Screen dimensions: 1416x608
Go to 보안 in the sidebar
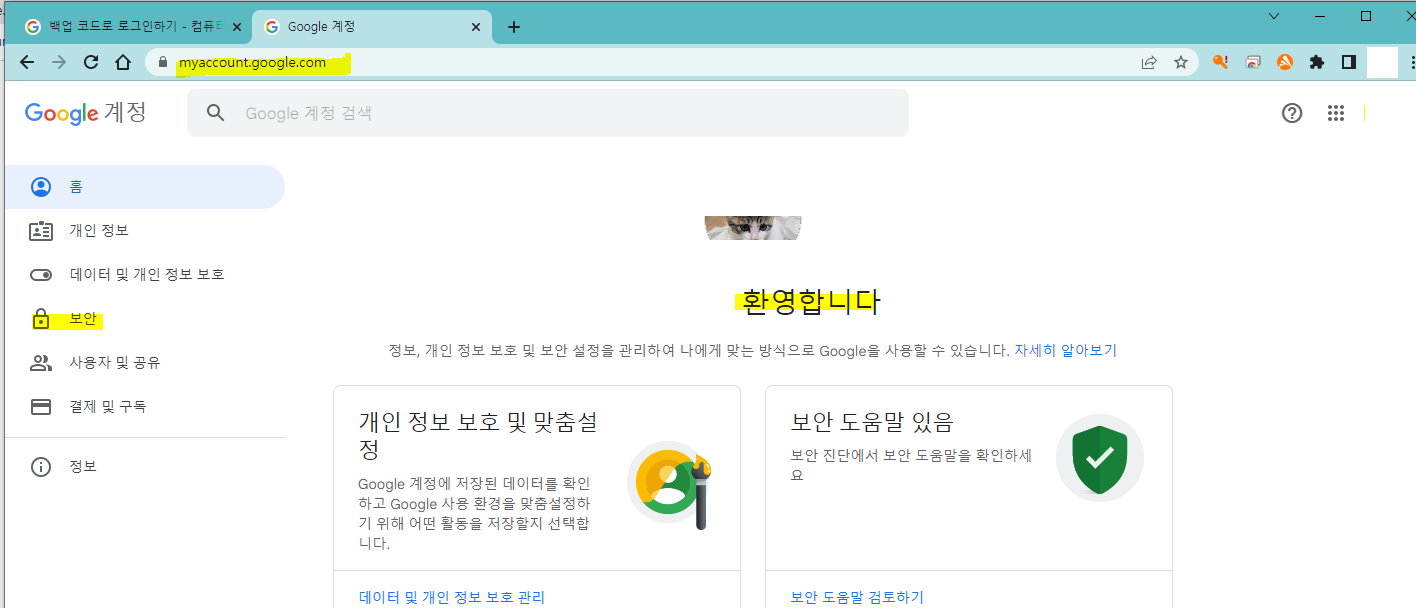(145, 319)
